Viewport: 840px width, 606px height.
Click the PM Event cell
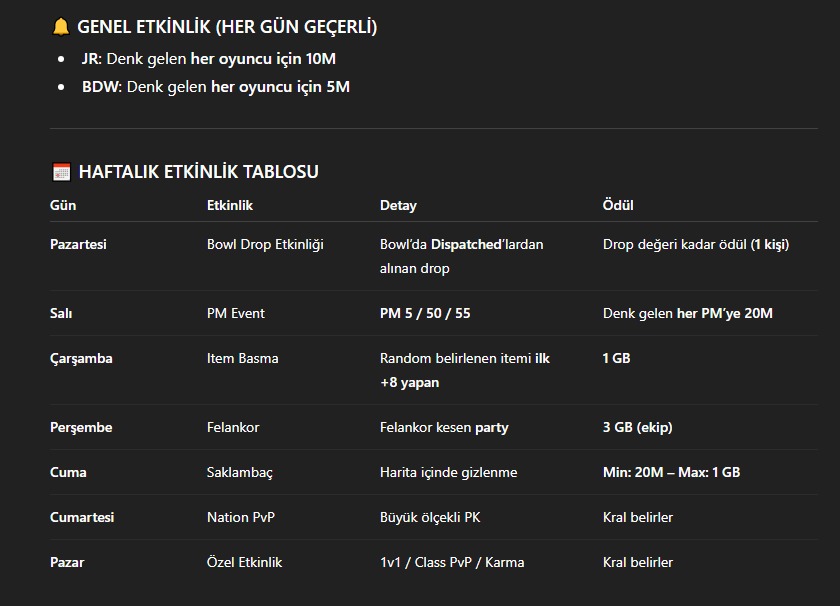pyautogui.click(x=236, y=313)
